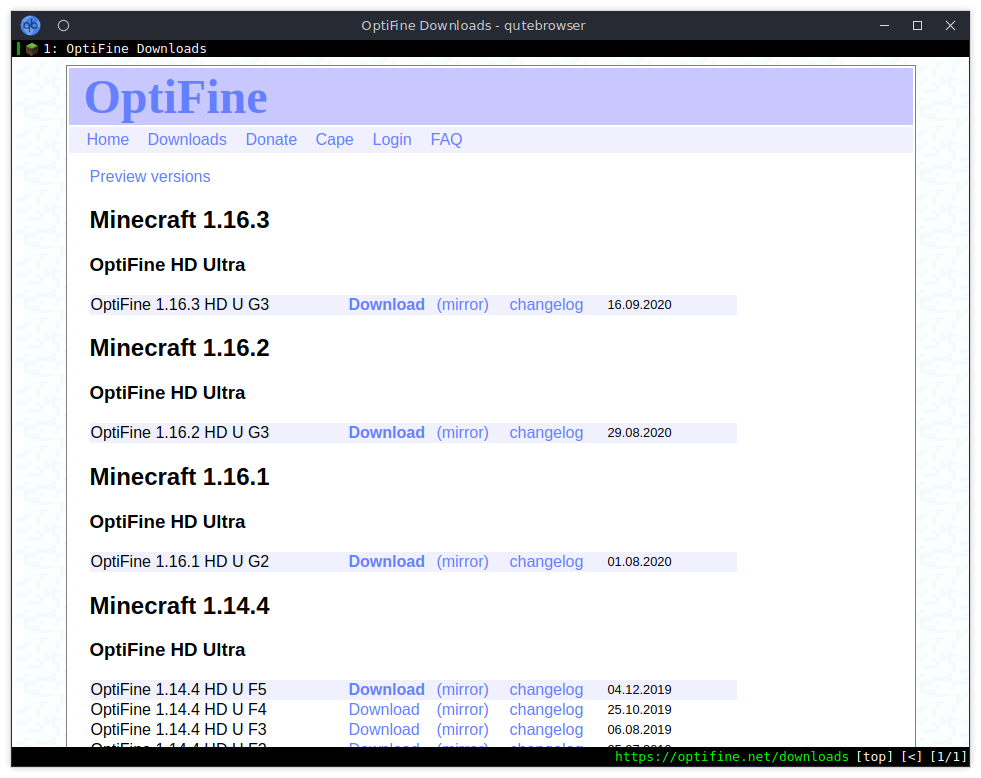Open the Downloads navigation link
This screenshot has width=981, height=778.
tap(187, 140)
